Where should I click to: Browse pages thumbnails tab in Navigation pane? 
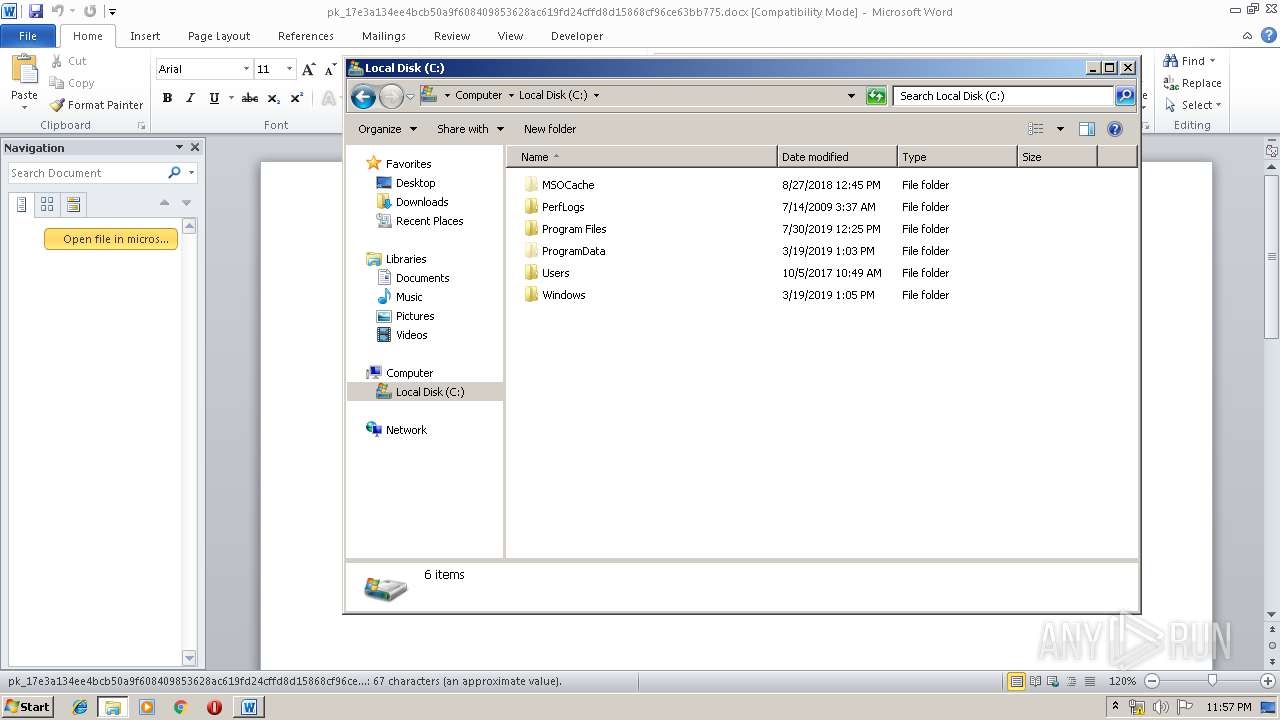pos(47,204)
